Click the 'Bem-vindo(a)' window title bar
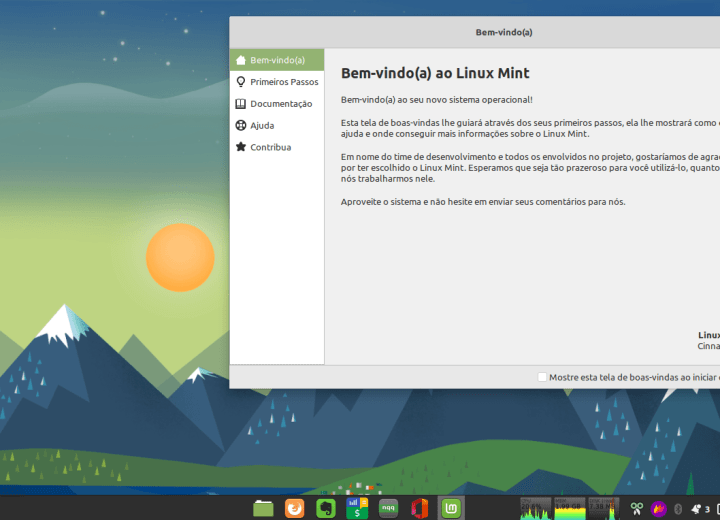The height and width of the screenshot is (520, 720). [x=475, y=32]
